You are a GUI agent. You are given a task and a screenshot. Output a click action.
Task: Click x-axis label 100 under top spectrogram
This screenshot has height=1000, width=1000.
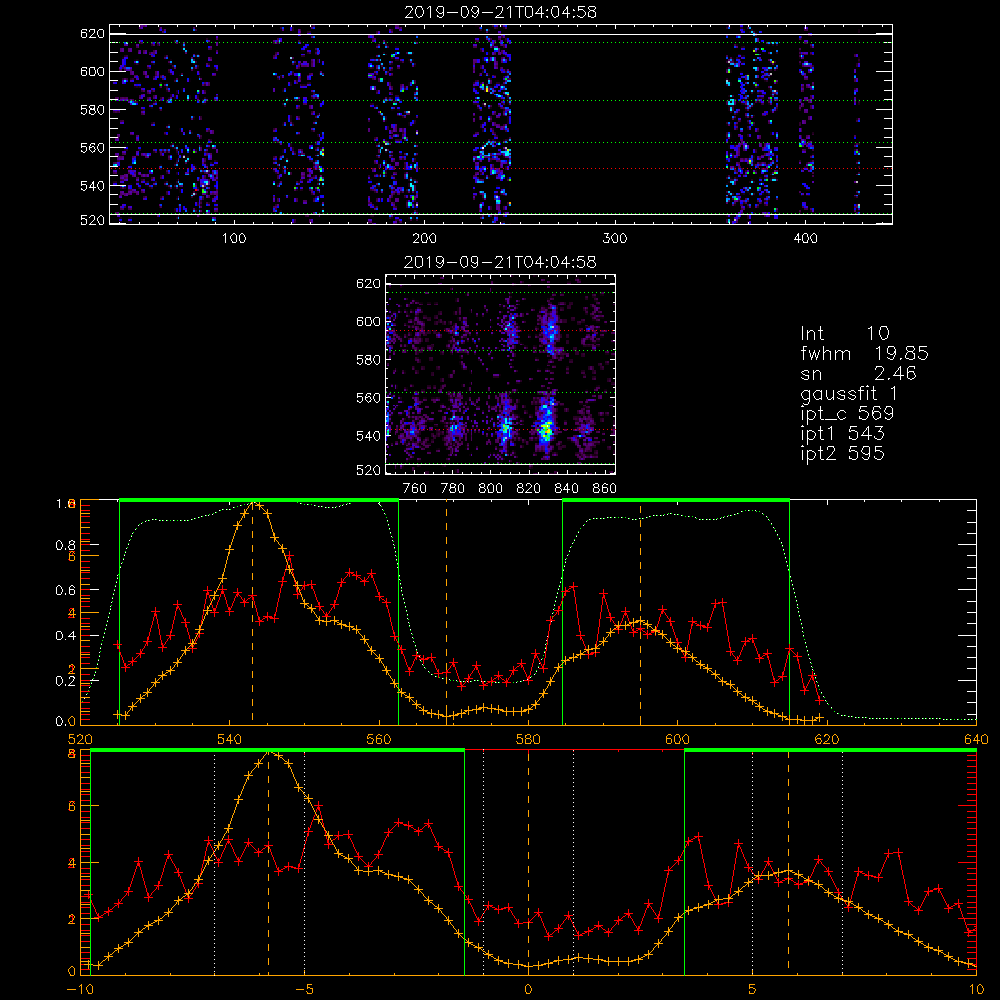[233, 239]
